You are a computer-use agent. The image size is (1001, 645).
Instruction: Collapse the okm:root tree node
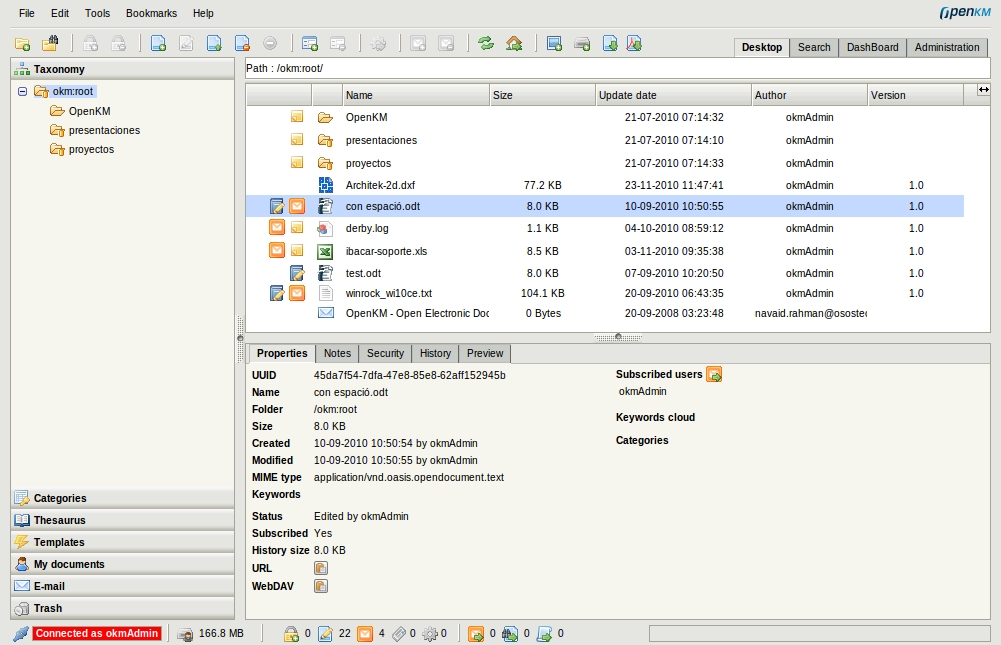click(22, 91)
